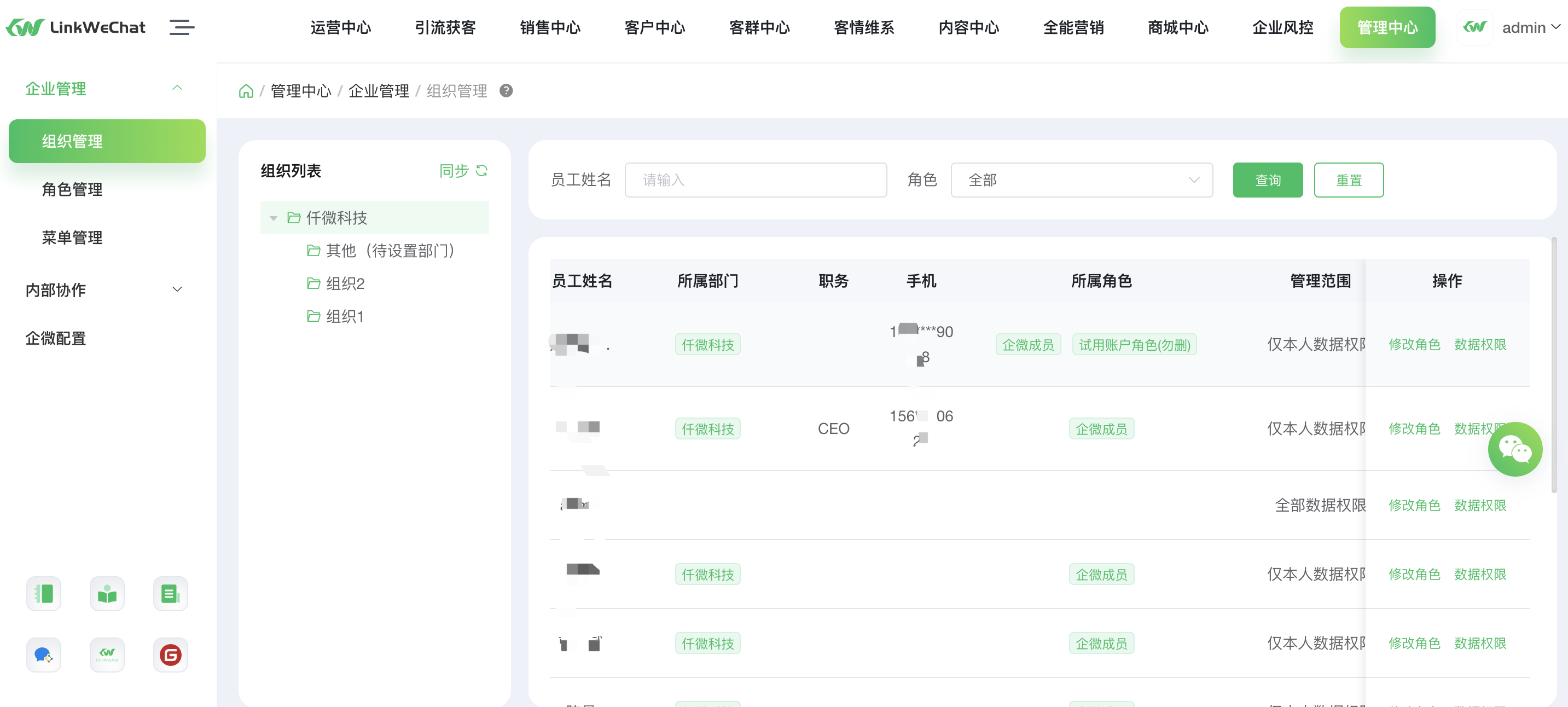The width and height of the screenshot is (1568, 707).
Task: Click folder icon of 组织2
Action: (x=313, y=283)
